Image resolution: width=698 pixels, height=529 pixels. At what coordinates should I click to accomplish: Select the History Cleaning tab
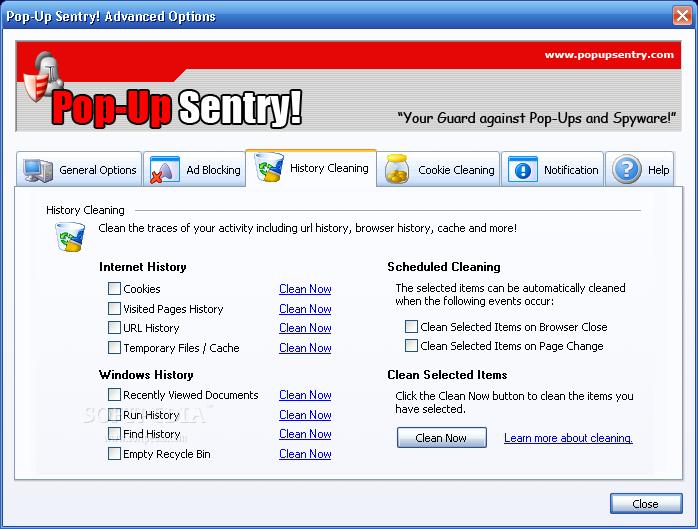[311, 168]
